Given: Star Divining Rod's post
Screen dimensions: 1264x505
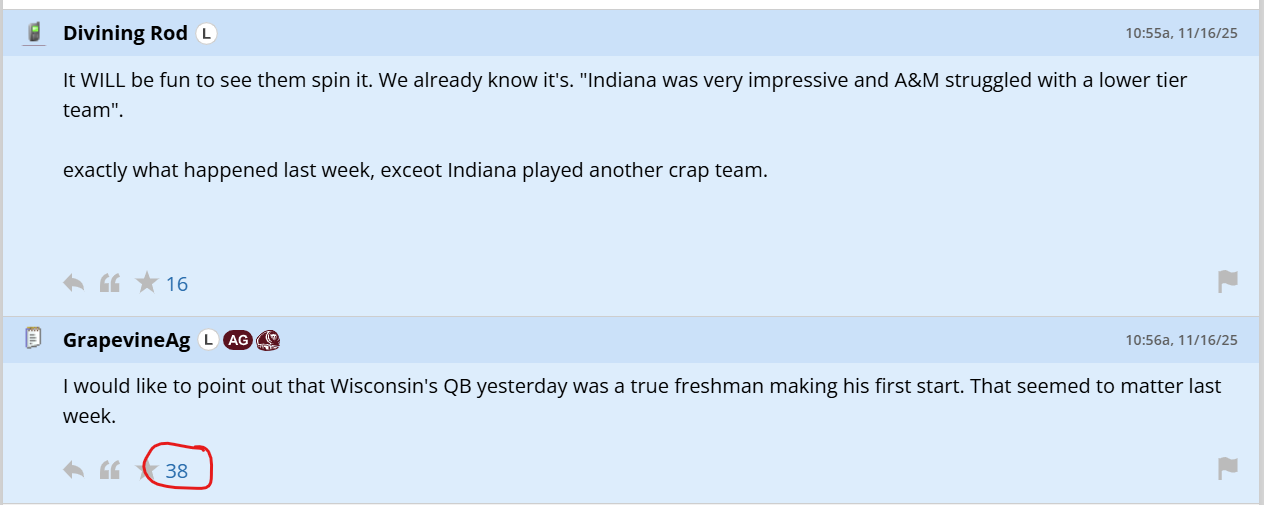Looking at the screenshot, I should click(147, 283).
